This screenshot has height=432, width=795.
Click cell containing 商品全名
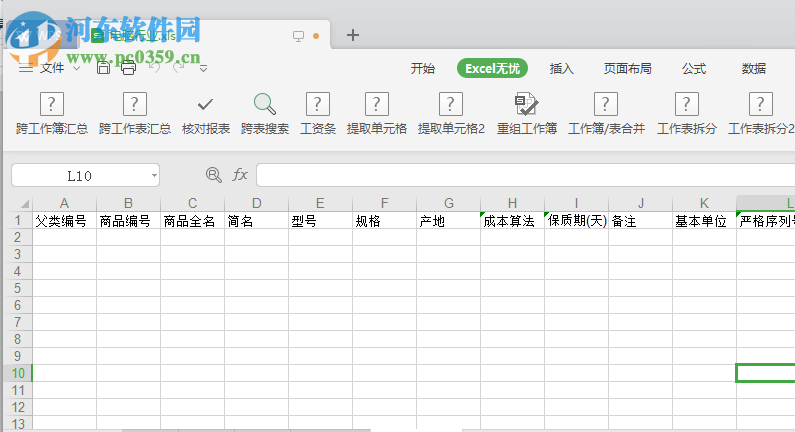tap(193, 221)
